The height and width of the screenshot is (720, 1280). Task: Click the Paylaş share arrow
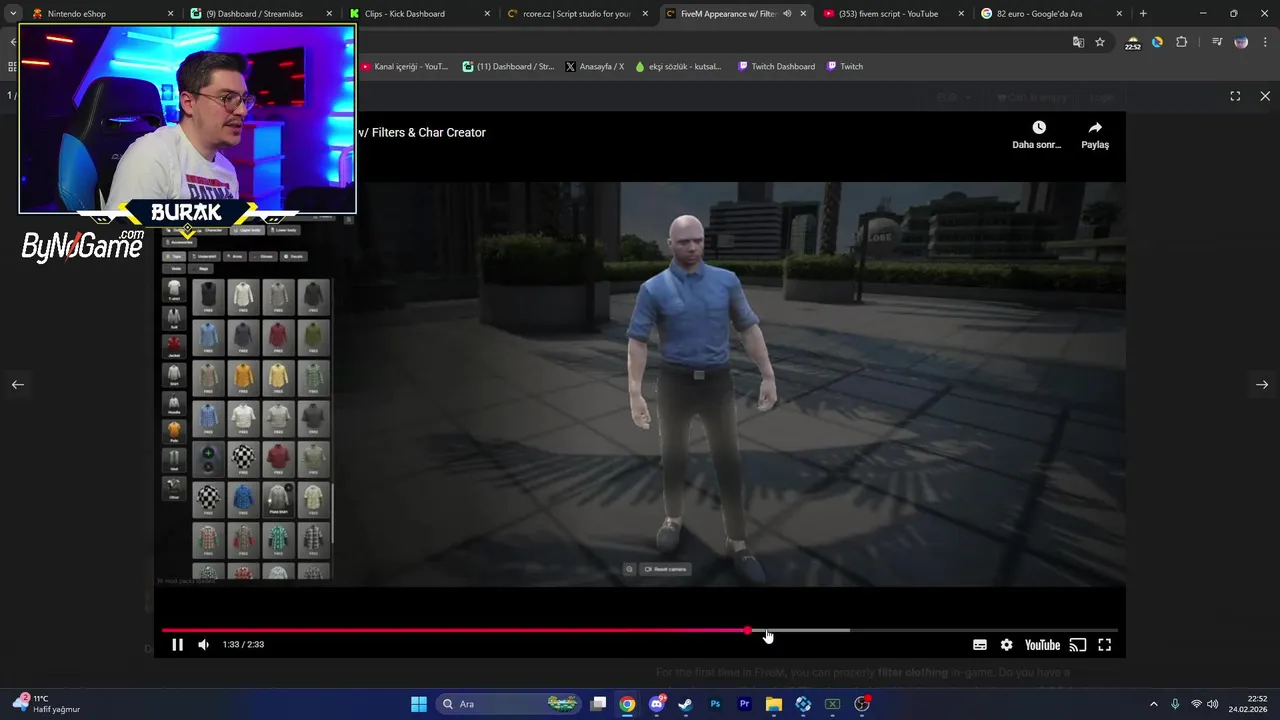(1095, 127)
